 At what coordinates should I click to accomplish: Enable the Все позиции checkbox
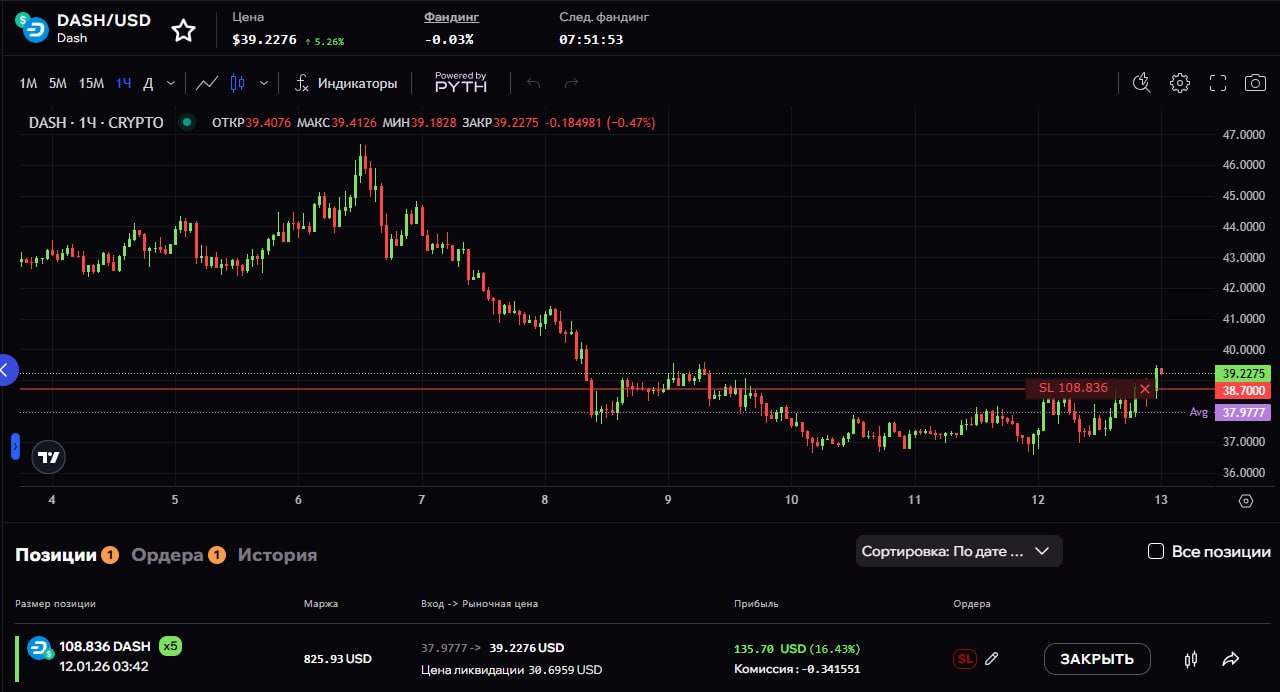tap(1156, 551)
